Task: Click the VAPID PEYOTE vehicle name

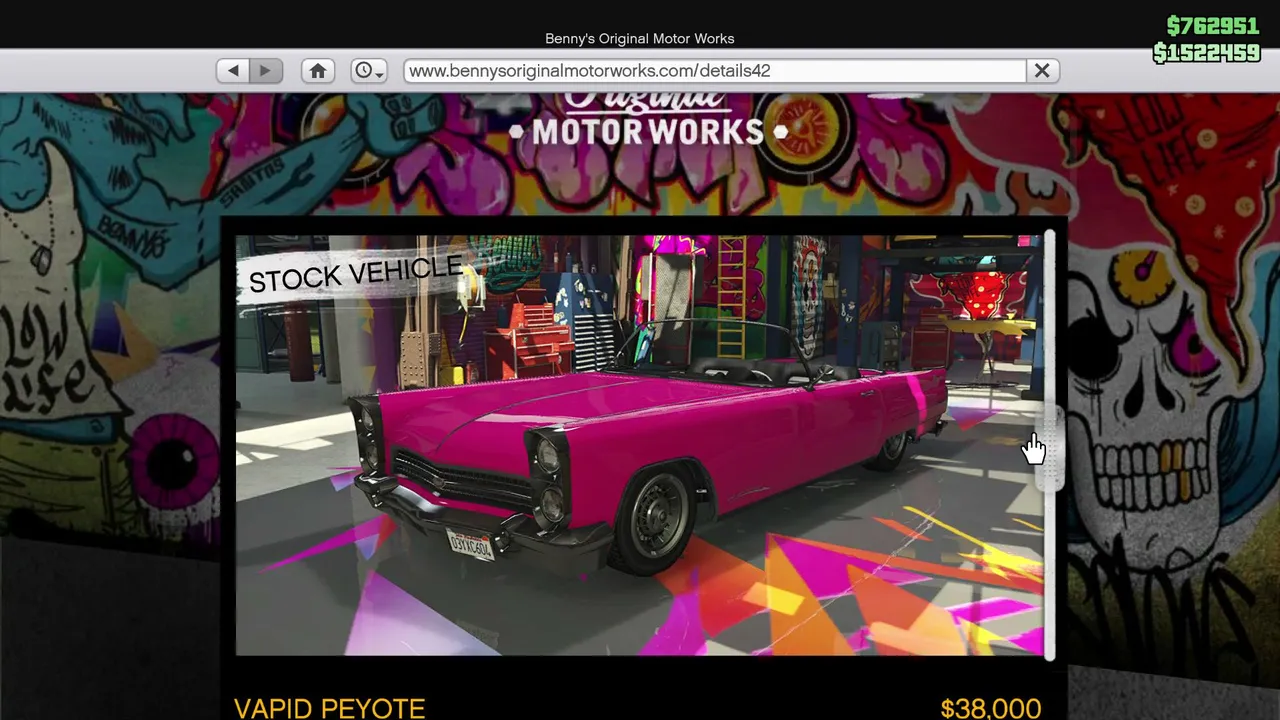Action: [329, 709]
